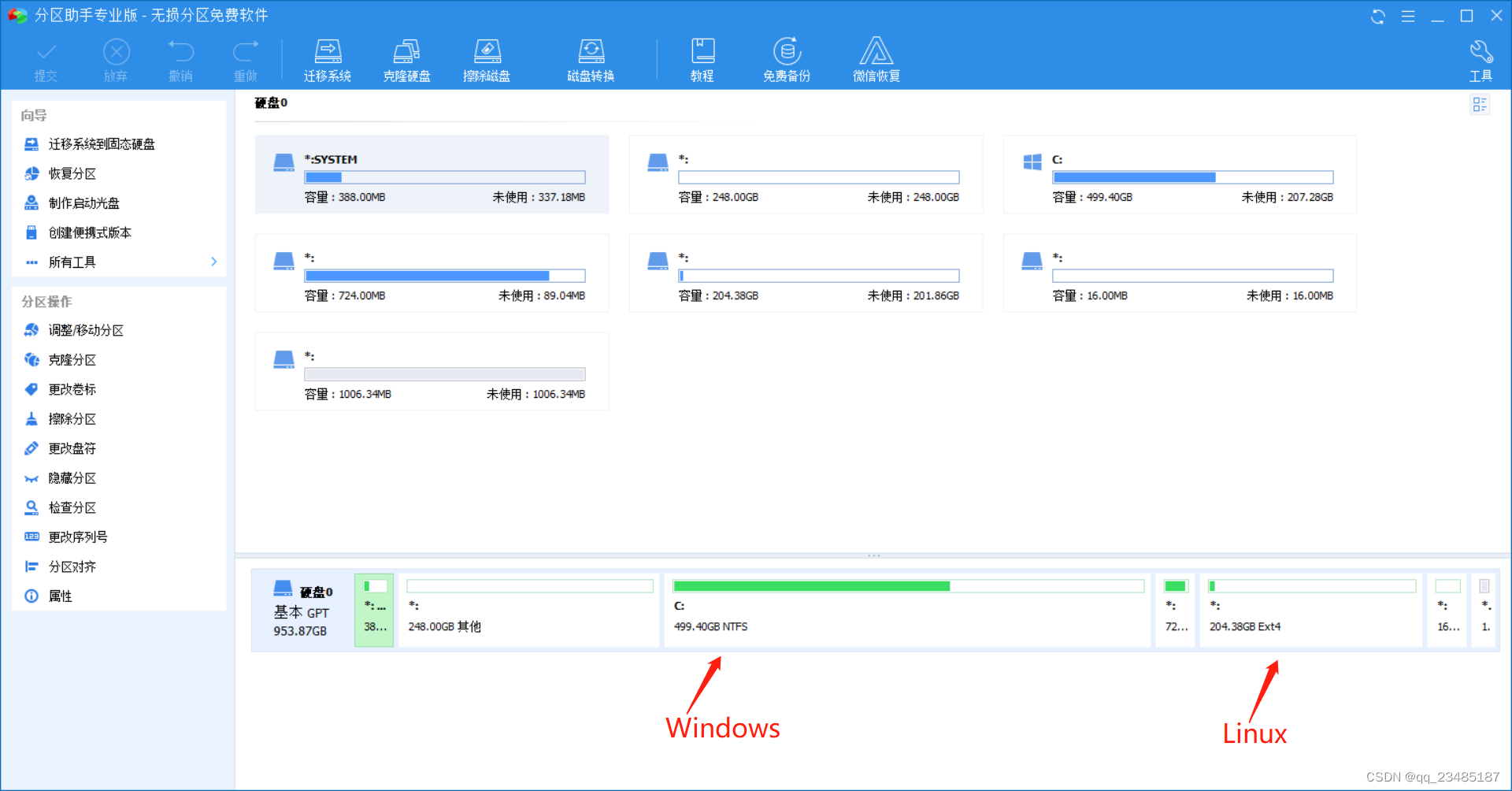Click the 撤销 (undo) toolbar icon
This screenshot has width=1512, height=791.
point(180,61)
